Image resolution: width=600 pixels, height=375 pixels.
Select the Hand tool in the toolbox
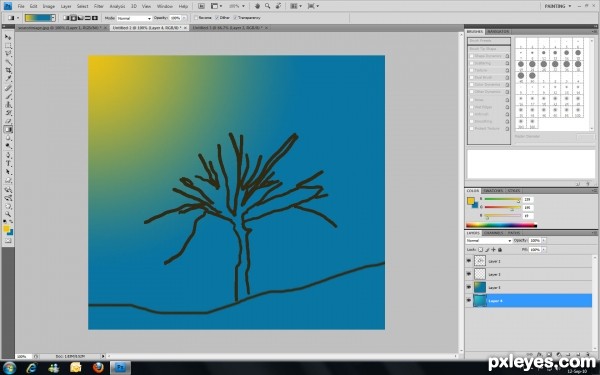(8, 206)
